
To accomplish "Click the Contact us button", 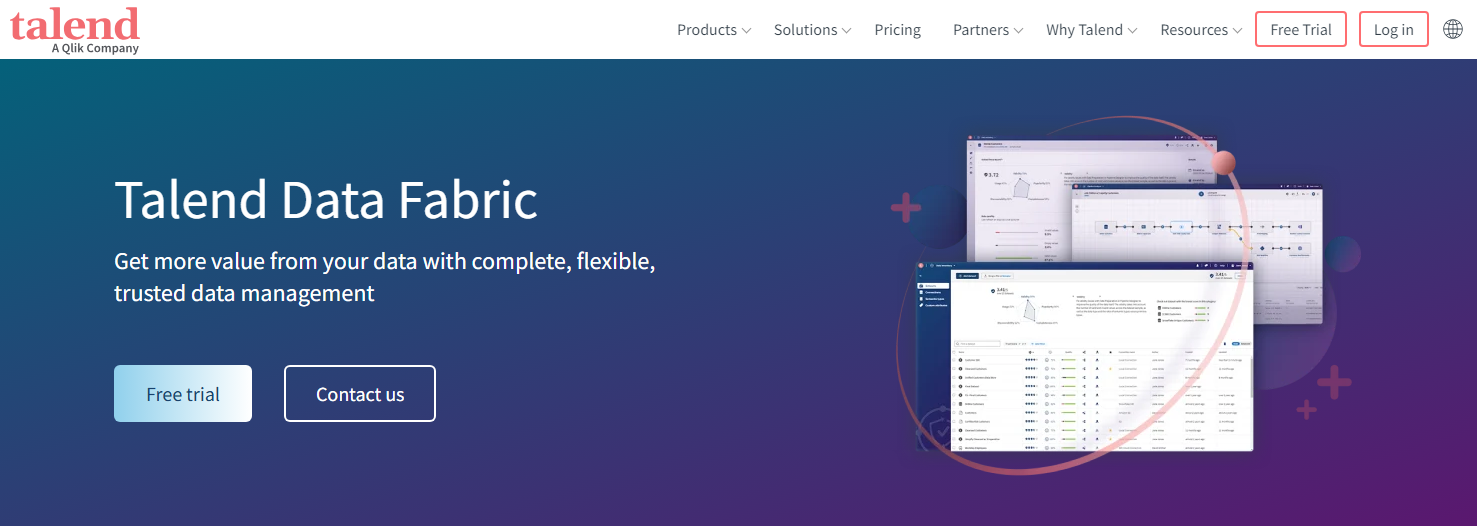I will (x=360, y=394).
